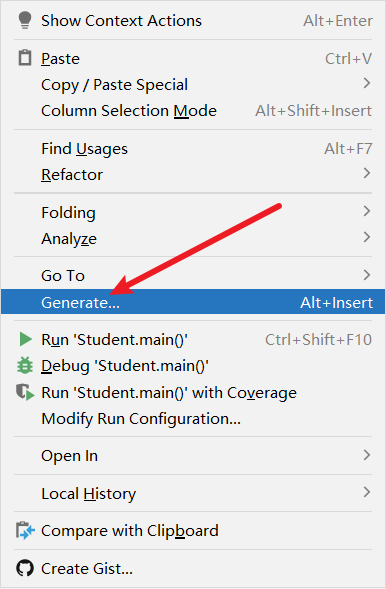Image resolution: width=386 pixels, height=589 pixels.
Task: Open the Local History submenu
Action: (x=193, y=493)
